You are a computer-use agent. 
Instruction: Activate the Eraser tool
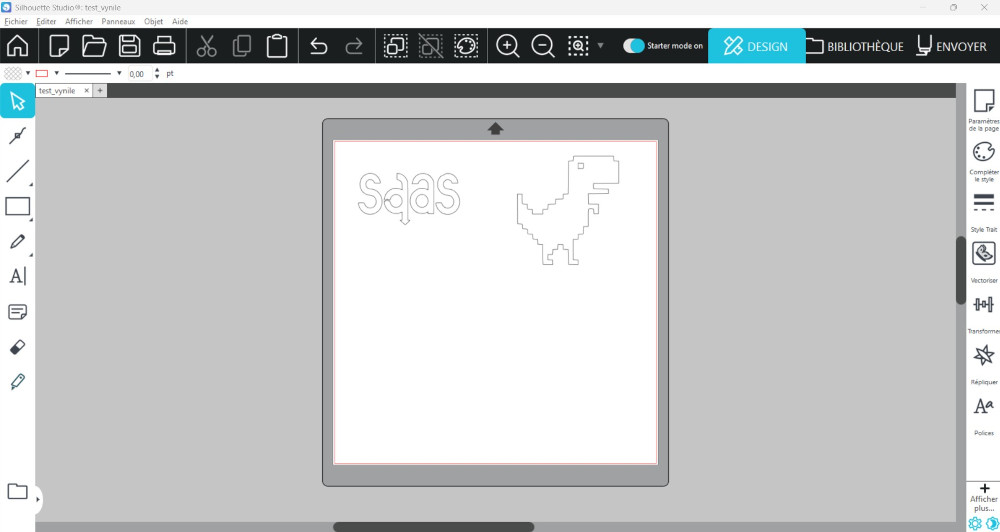pyautogui.click(x=17, y=348)
